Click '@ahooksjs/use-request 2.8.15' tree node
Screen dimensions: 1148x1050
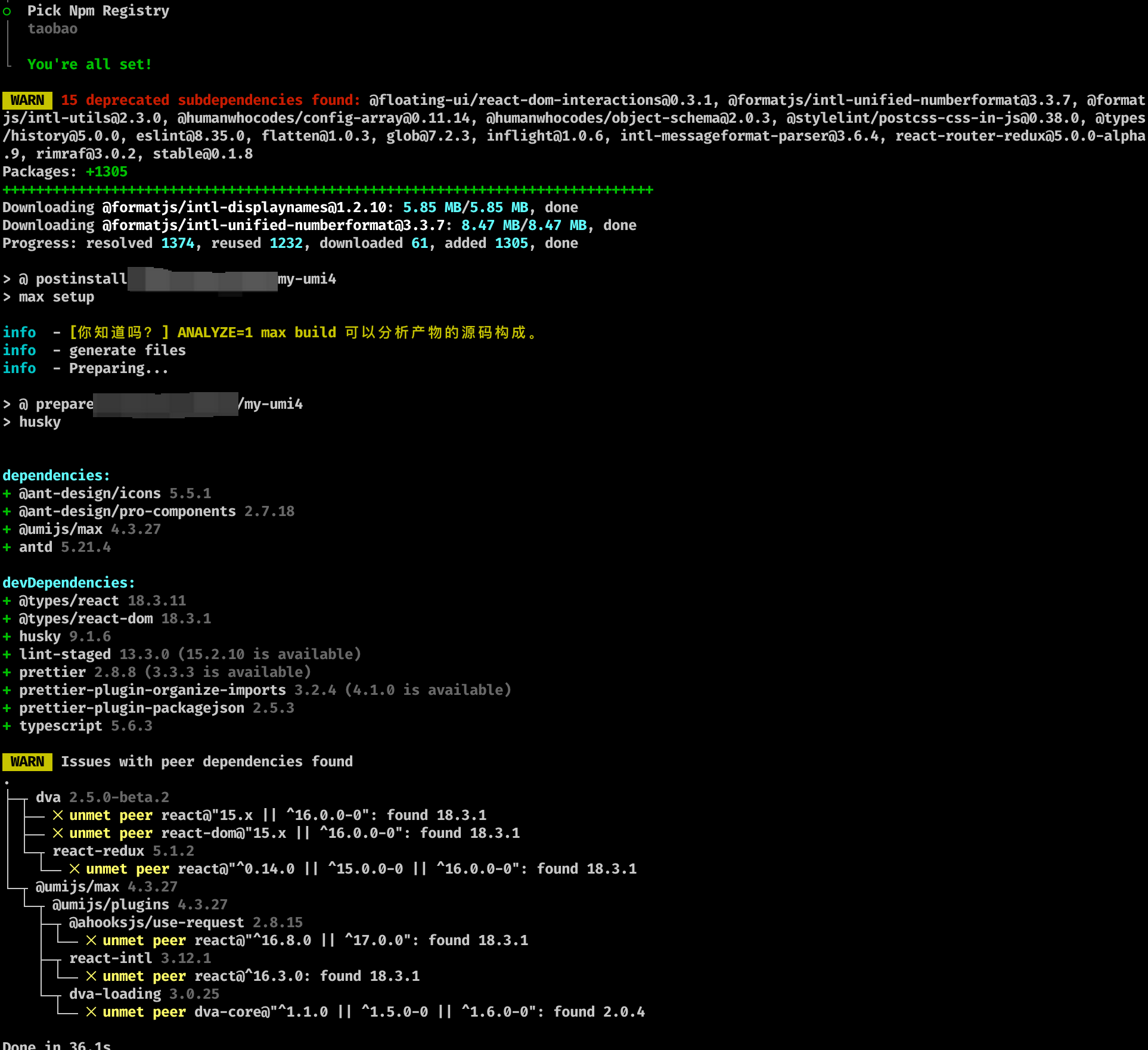186,922
